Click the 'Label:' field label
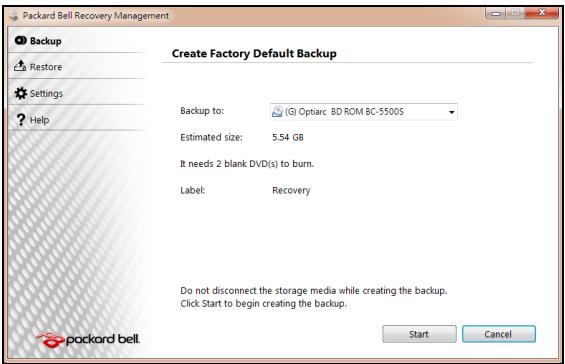 (x=192, y=190)
